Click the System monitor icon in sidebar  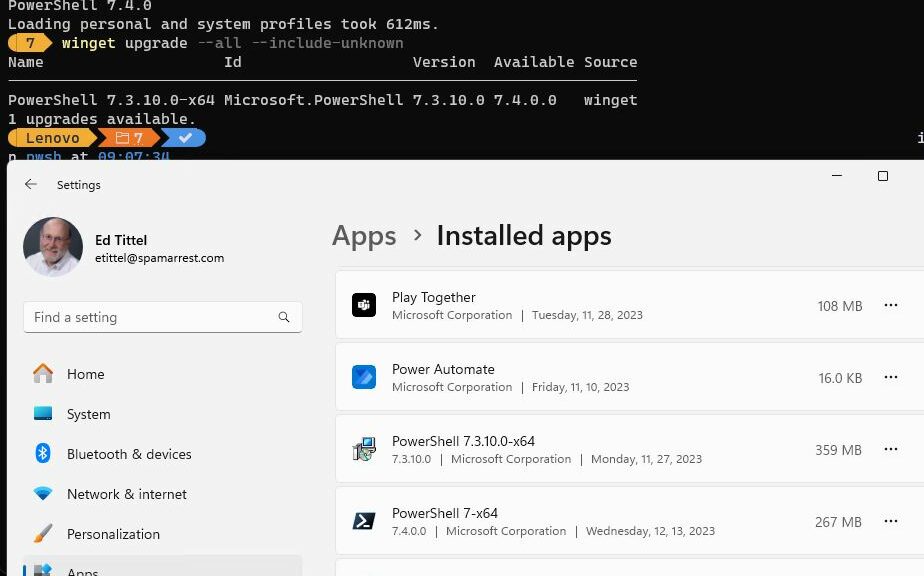(x=43, y=413)
